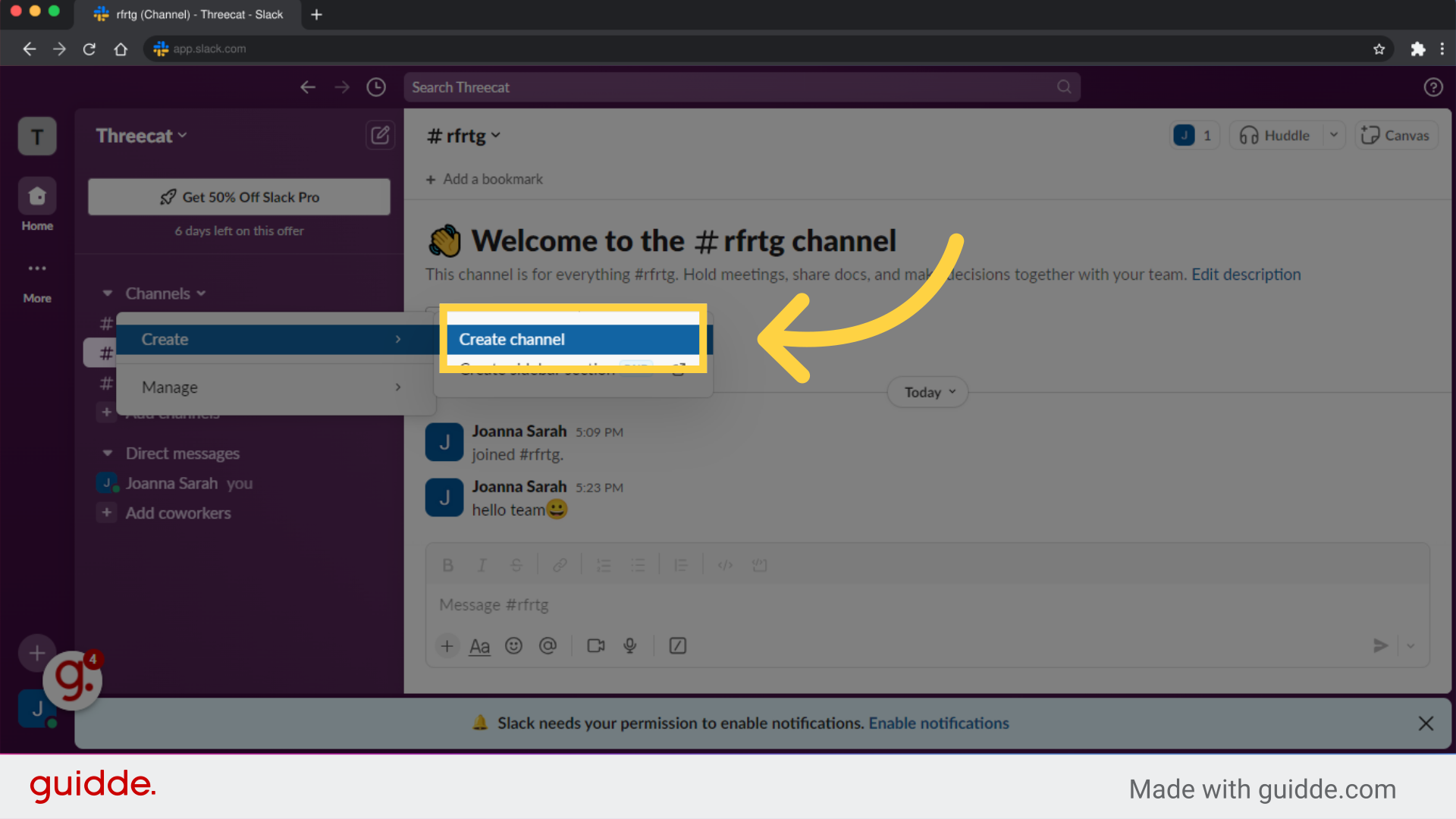Record a video clip icon

click(596, 646)
